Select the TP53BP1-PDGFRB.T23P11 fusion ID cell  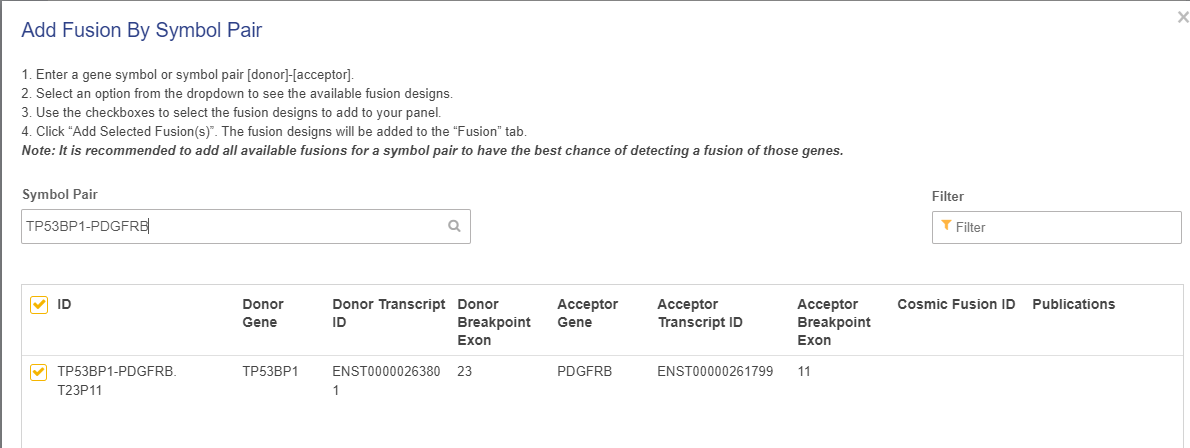[117, 380]
